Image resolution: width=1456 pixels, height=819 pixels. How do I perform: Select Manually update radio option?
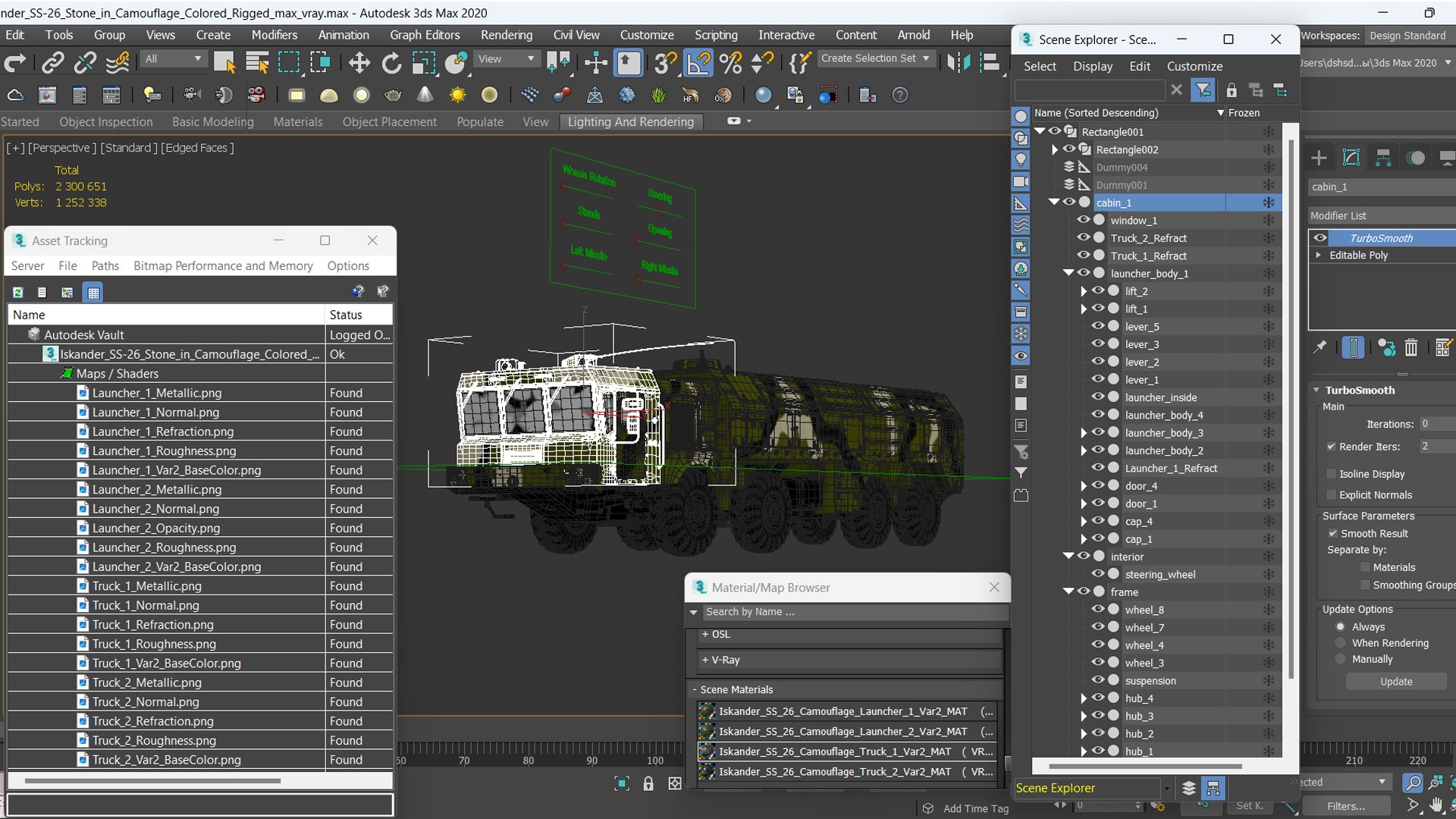pos(1340,660)
